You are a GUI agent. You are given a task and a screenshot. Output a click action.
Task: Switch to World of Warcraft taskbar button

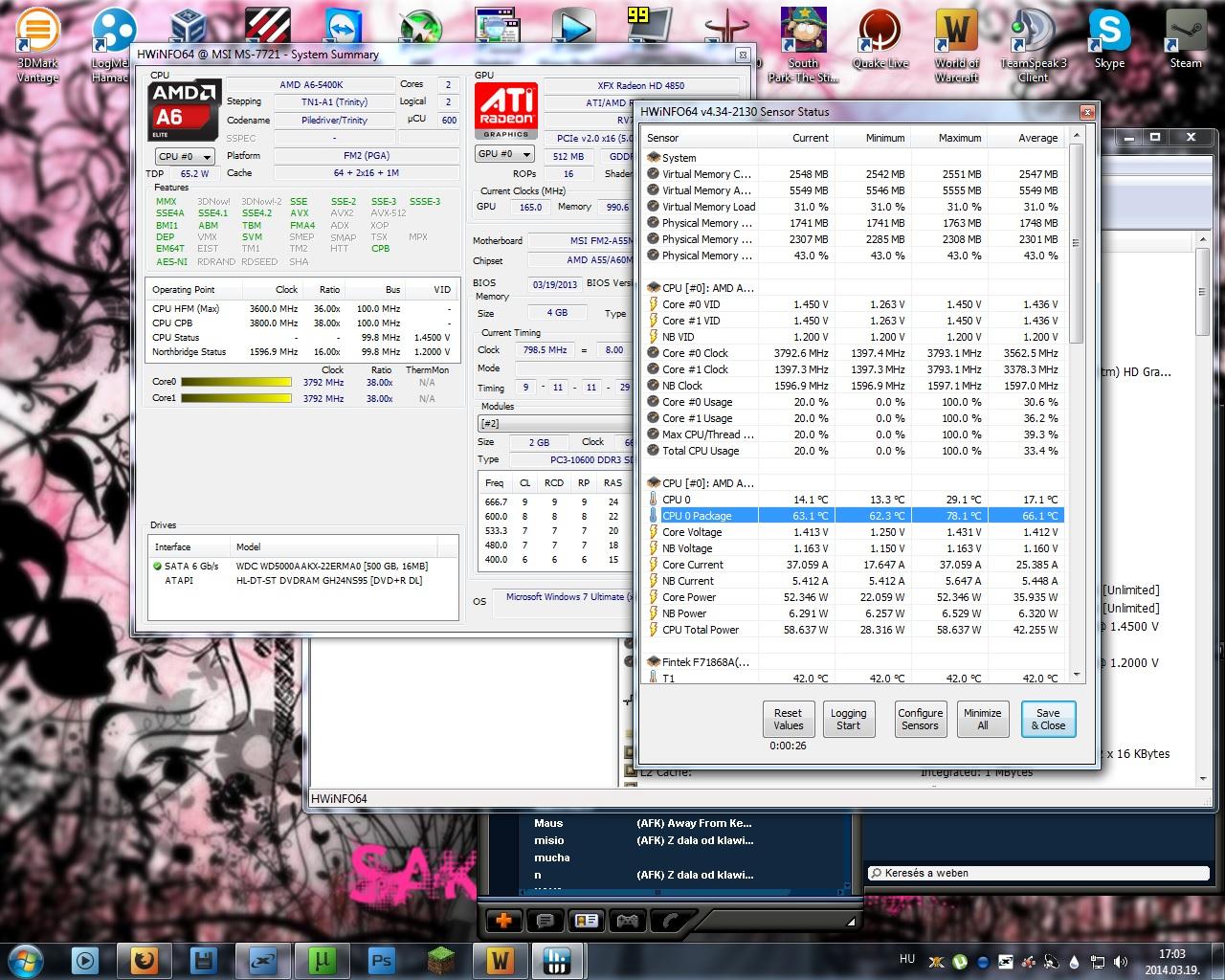click(x=501, y=960)
